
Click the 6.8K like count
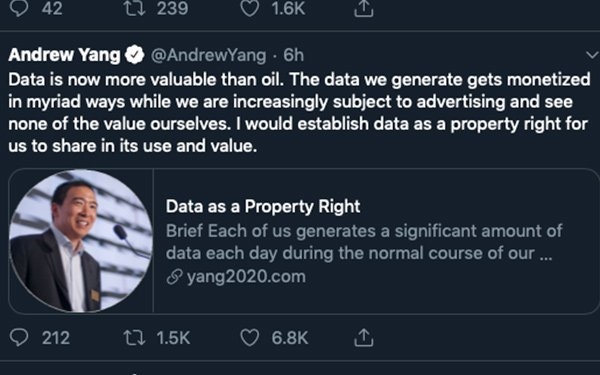coord(290,338)
